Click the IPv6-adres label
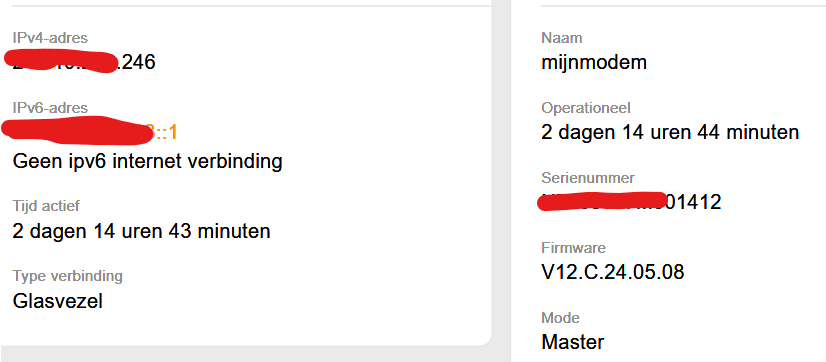 click(50, 108)
